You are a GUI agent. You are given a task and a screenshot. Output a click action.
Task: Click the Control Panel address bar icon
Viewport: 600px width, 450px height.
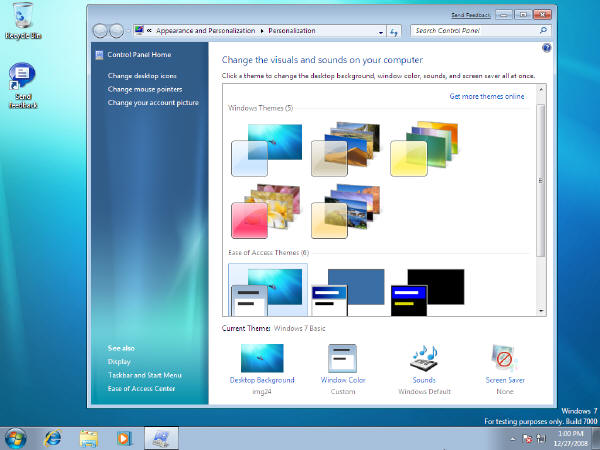139,30
